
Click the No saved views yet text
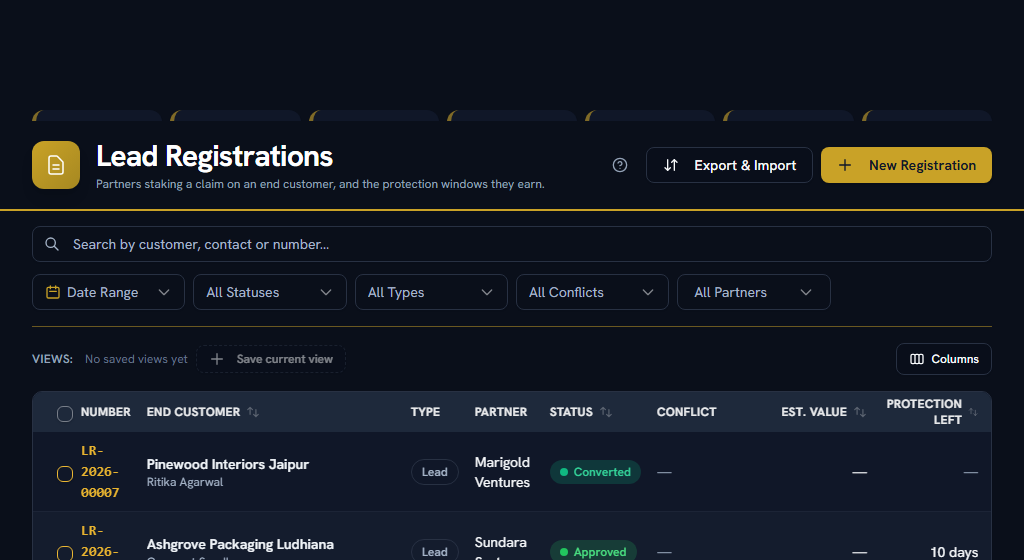[x=136, y=359]
